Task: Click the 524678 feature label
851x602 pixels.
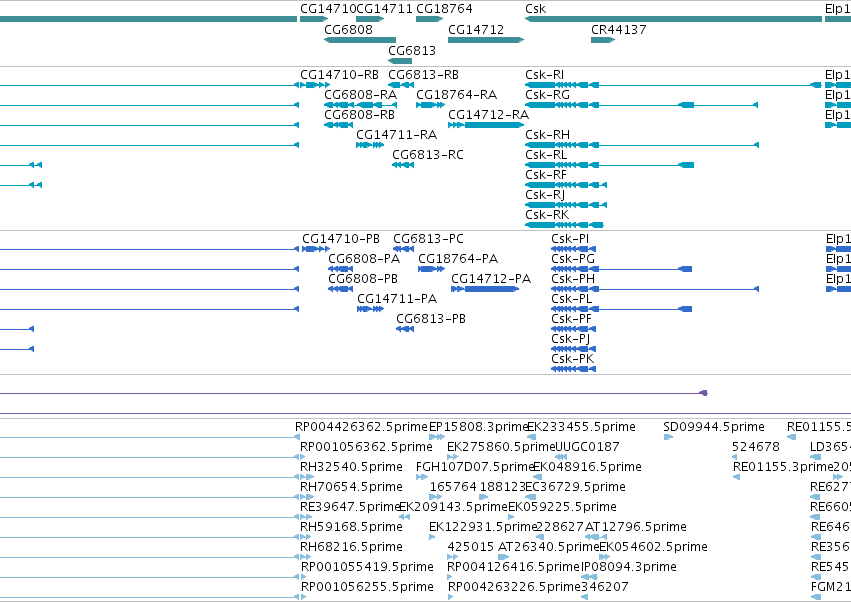Action: click(755, 447)
